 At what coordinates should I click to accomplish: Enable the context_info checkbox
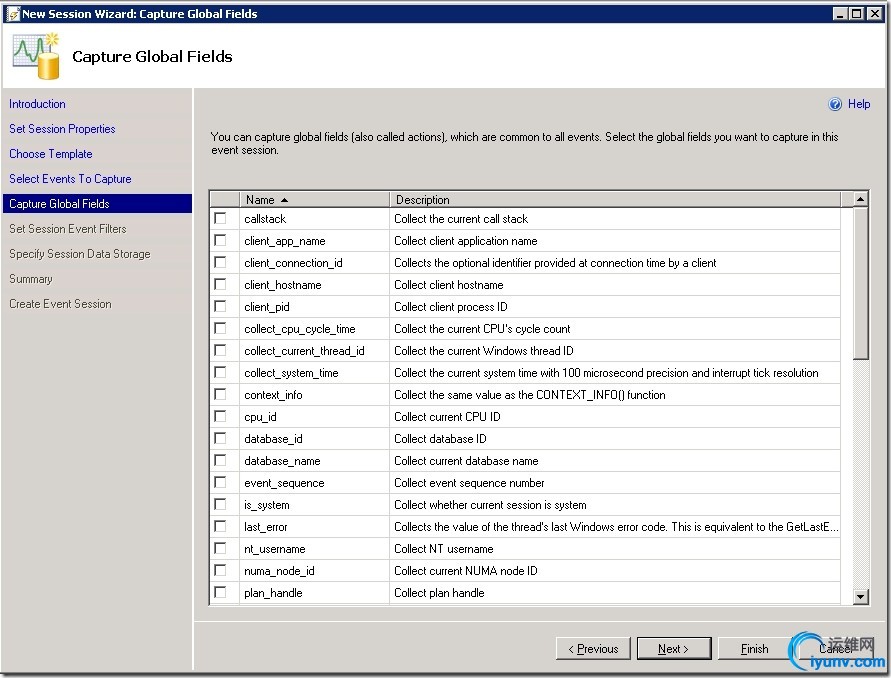click(220, 394)
